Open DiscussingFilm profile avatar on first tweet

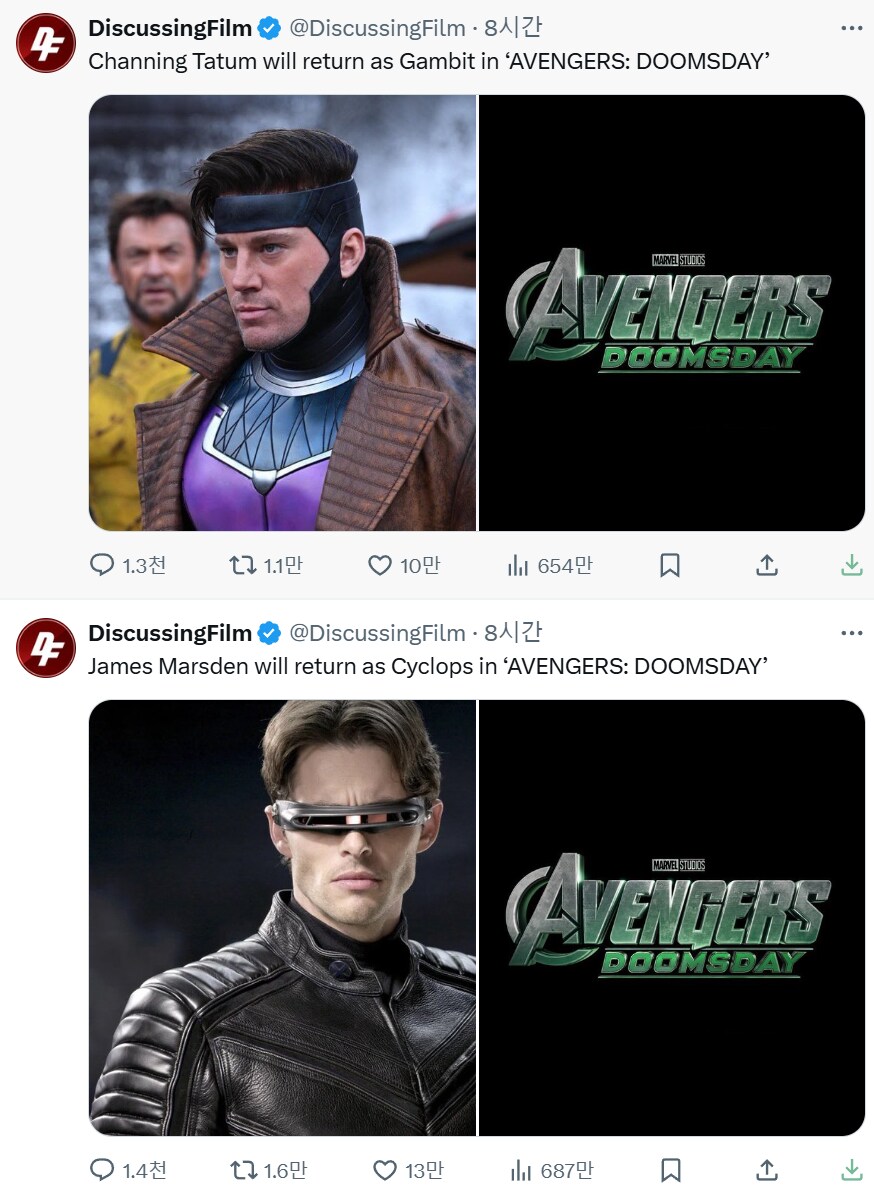(46, 45)
